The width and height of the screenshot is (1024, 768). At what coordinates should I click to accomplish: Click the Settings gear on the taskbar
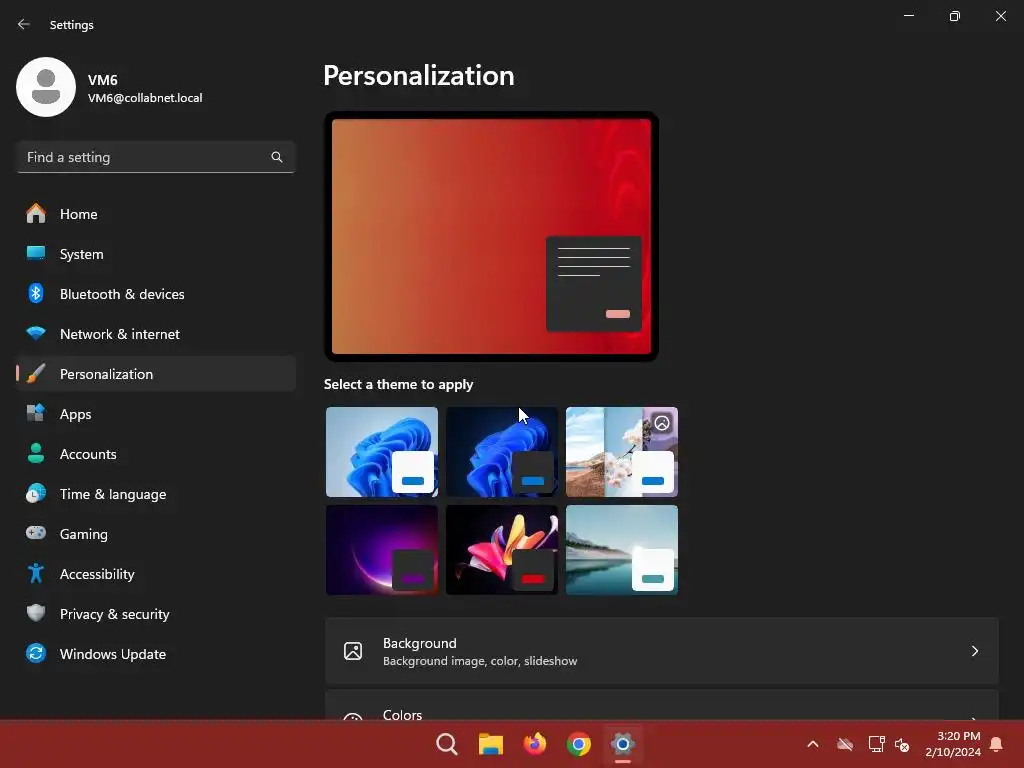coord(622,744)
